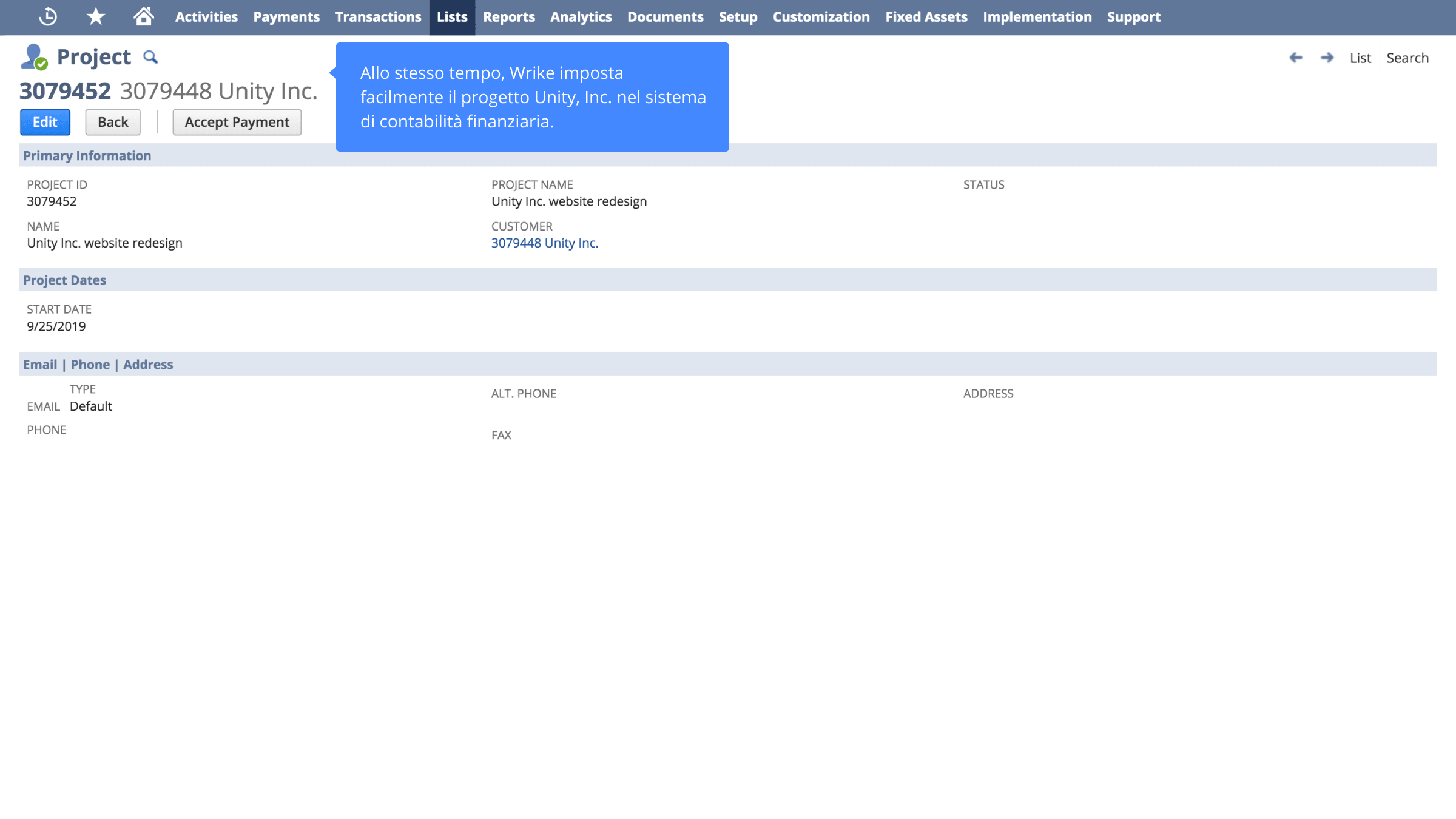This screenshot has height=819, width=1456.
Task: Click the Default email type value
Action: (91, 406)
